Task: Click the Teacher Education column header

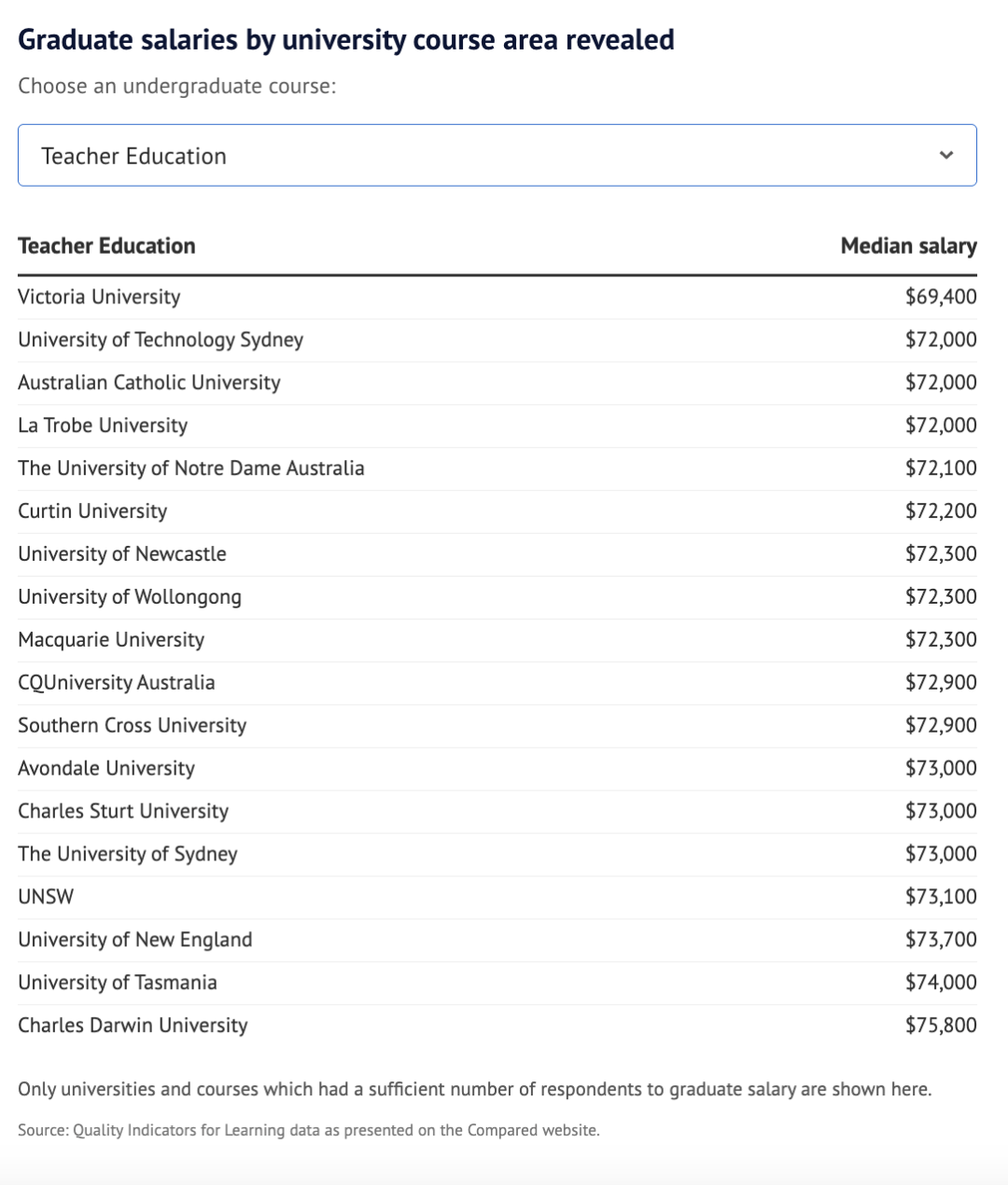Action: pyautogui.click(x=106, y=246)
